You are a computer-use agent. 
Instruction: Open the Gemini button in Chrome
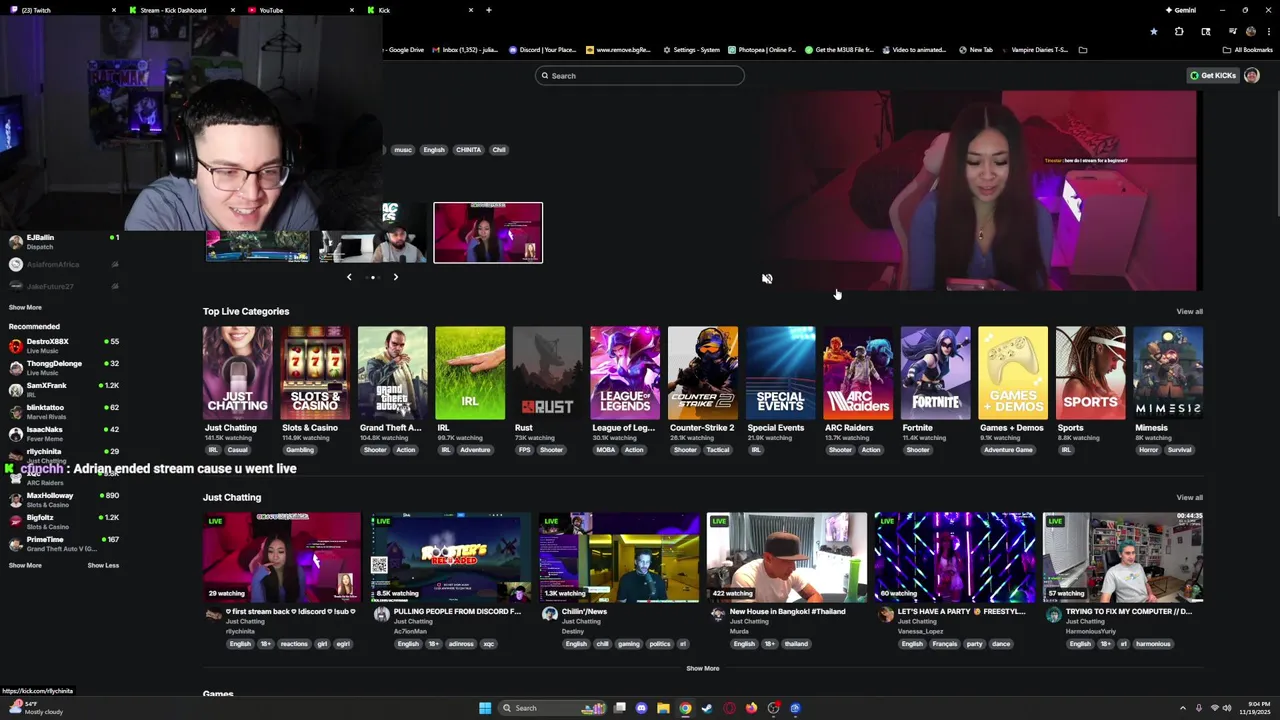point(1181,10)
